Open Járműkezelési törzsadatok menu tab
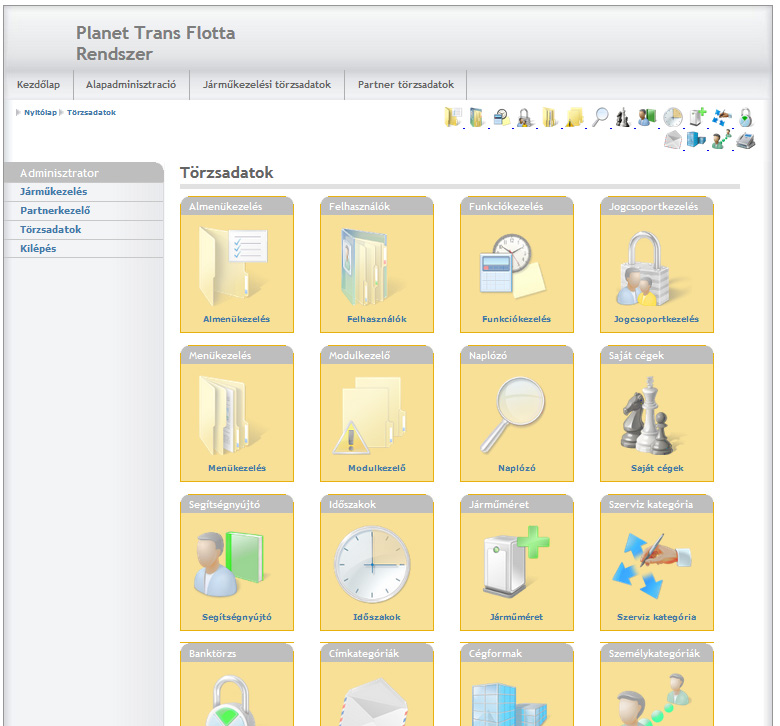The width and height of the screenshot is (780, 726). tap(267, 85)
